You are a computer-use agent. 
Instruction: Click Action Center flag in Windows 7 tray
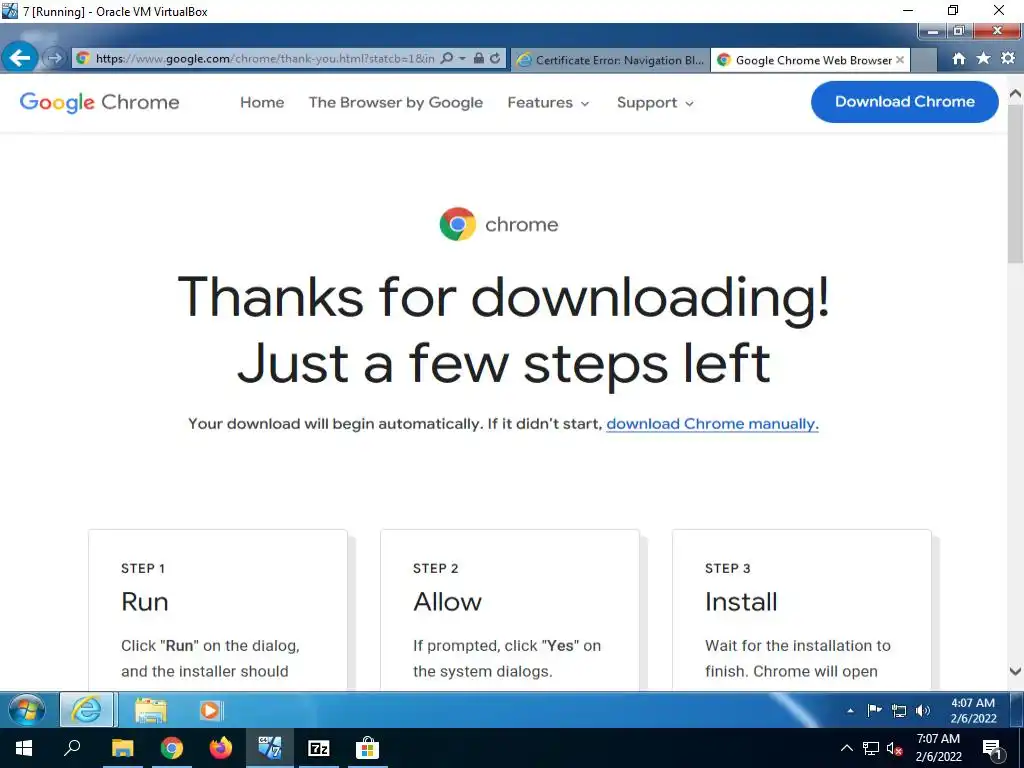pos(874,711)
